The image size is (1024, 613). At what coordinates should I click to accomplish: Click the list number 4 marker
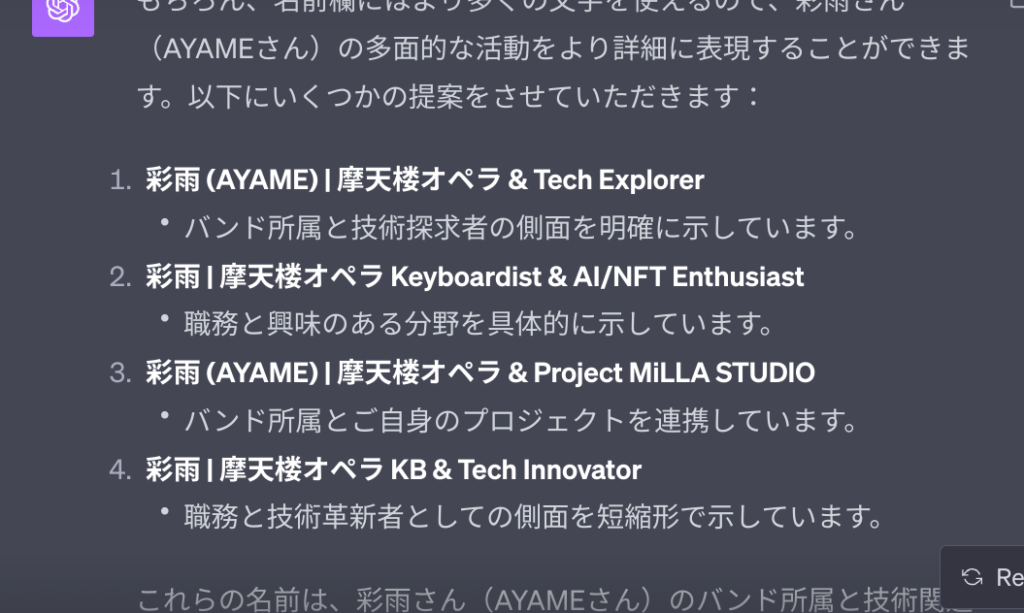click(x=120, y=470)
